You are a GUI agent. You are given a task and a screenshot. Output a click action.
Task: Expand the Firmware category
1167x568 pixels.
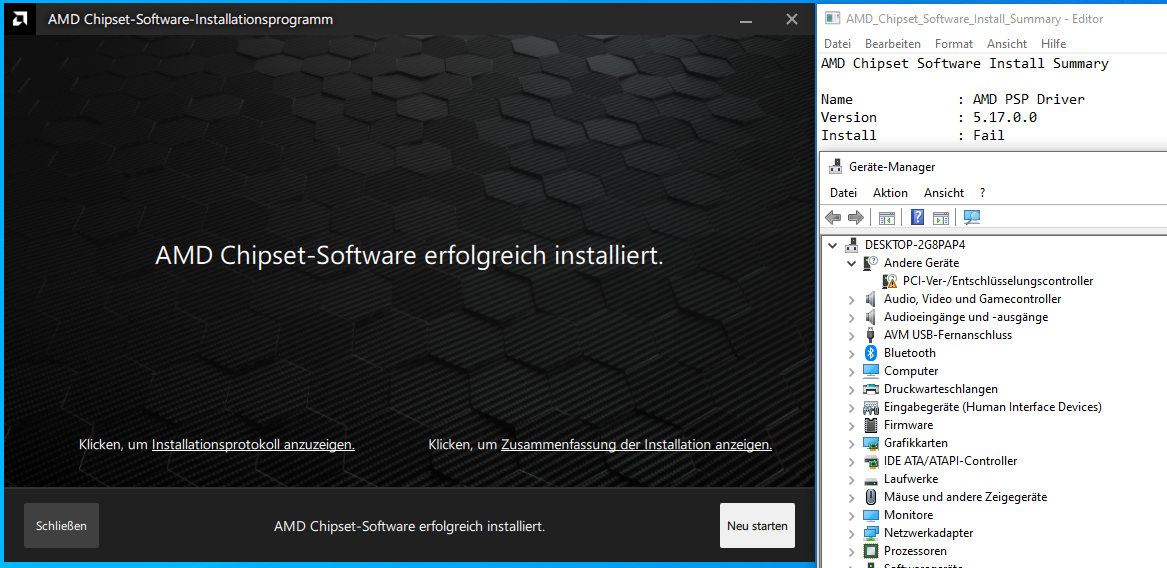(851, 425)
